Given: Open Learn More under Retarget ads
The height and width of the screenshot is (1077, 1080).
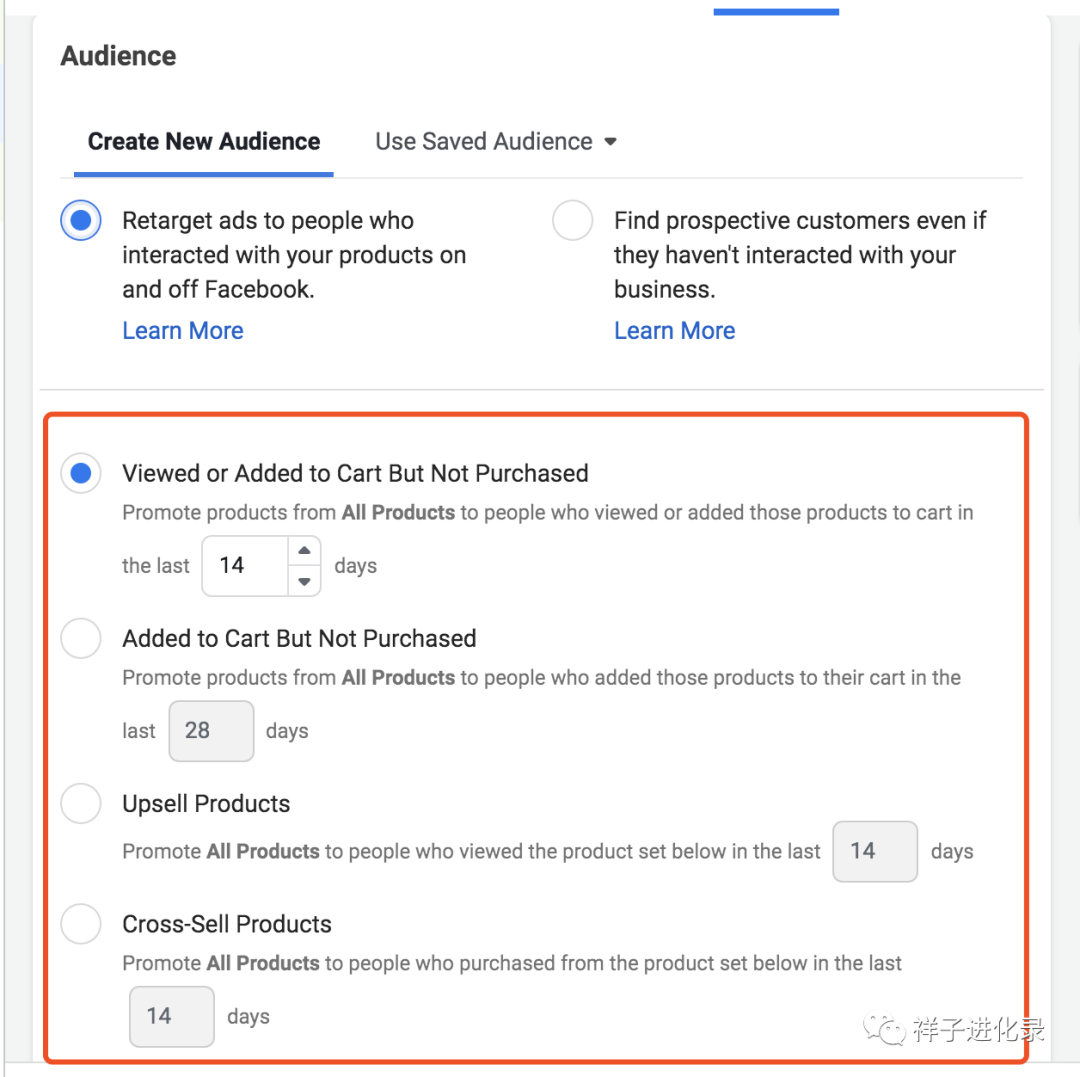Looking at the screenshot, I should point(183,331).
